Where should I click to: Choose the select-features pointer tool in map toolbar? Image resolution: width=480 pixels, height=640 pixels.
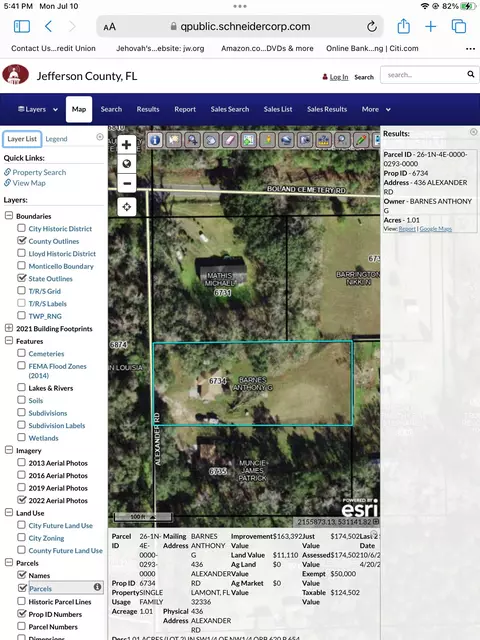click(x=173, y=140)
